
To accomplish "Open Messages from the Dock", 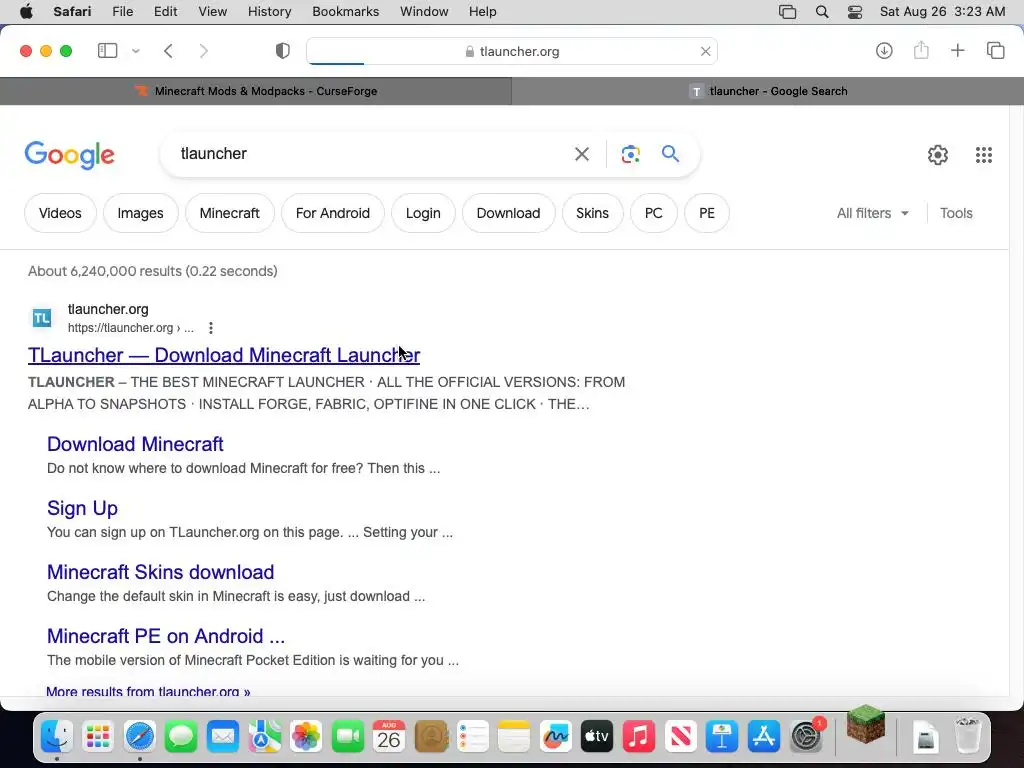I will tap(181, 737).
